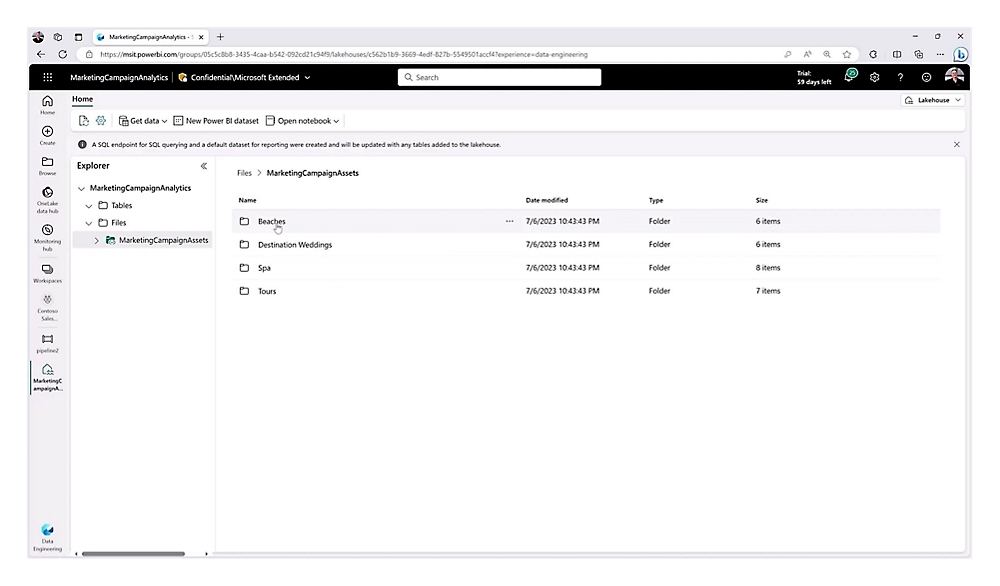Click Trial 59 days left indicator
The height and width of the screenshot is (586, 1000).
click(814, 77)
